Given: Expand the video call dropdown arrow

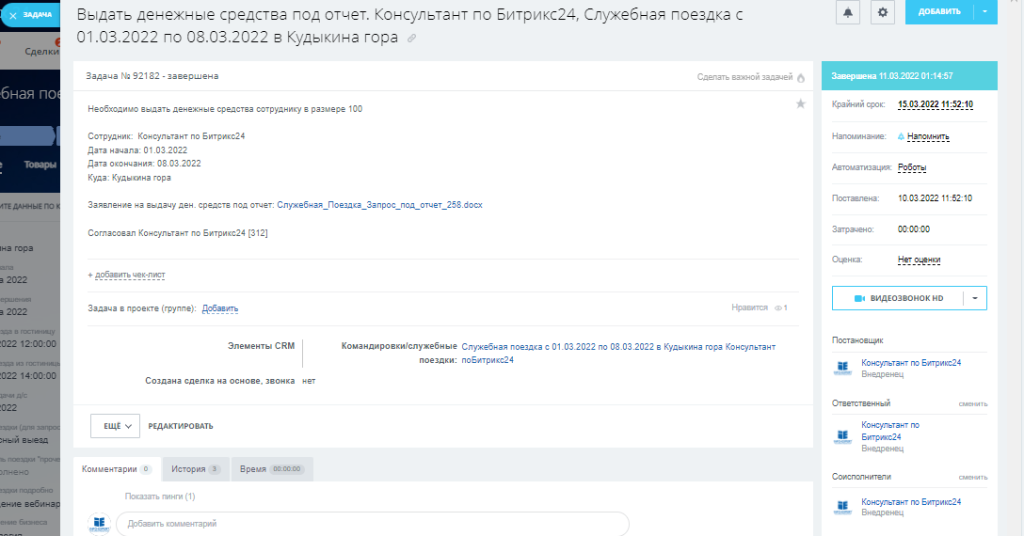Looking at the screenshot, I should point(974,298).
